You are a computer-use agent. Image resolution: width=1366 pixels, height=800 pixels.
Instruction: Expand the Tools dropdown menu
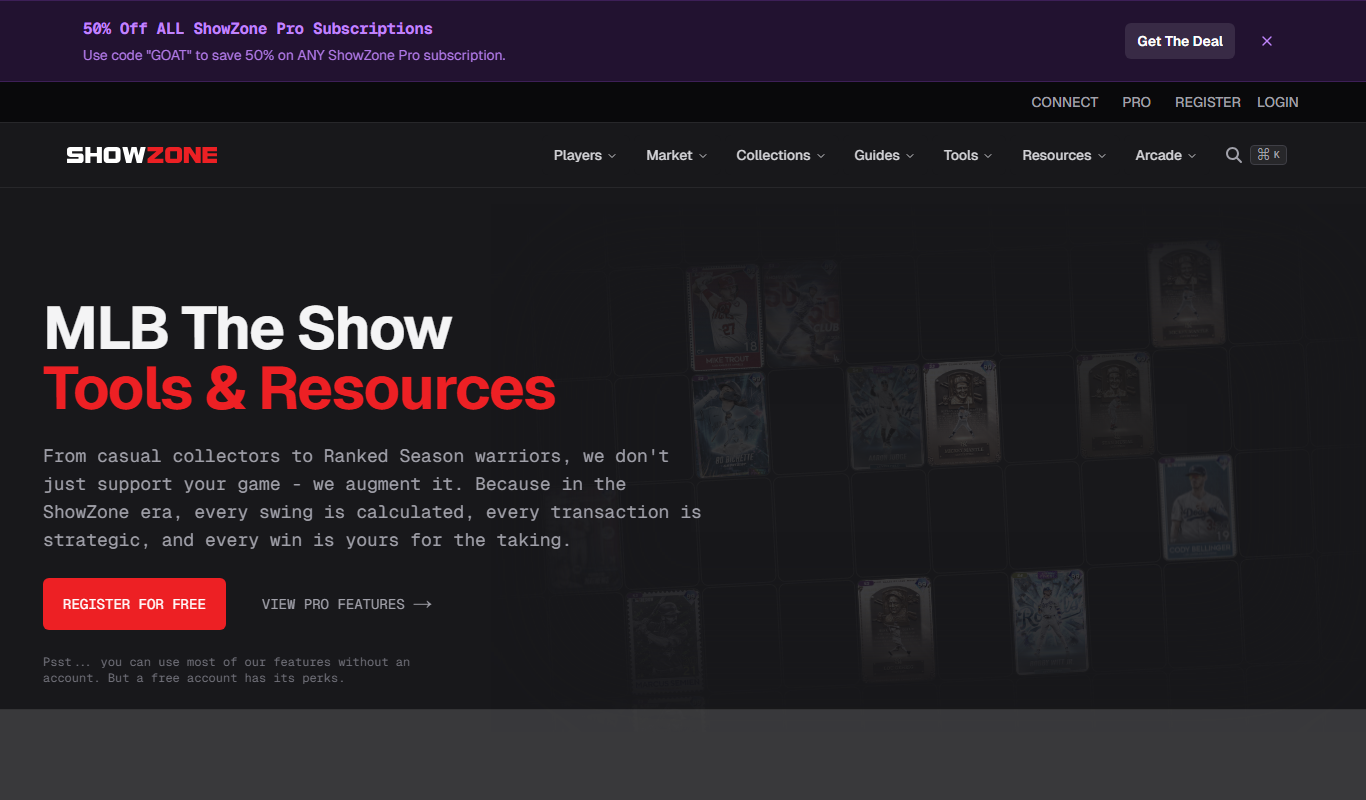(968, 155)
